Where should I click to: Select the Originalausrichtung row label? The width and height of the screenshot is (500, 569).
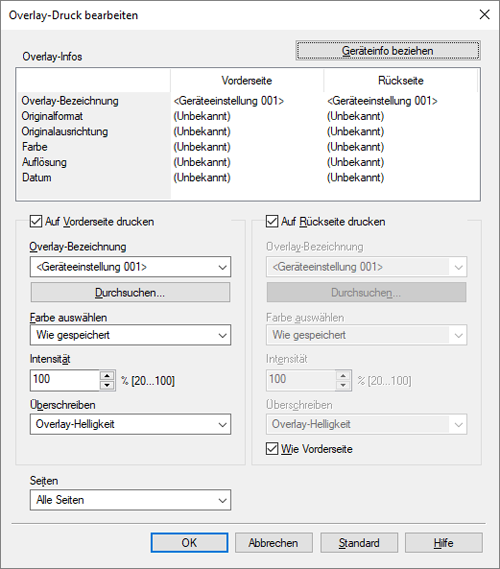pyautogui.click(x=65, y=131)
